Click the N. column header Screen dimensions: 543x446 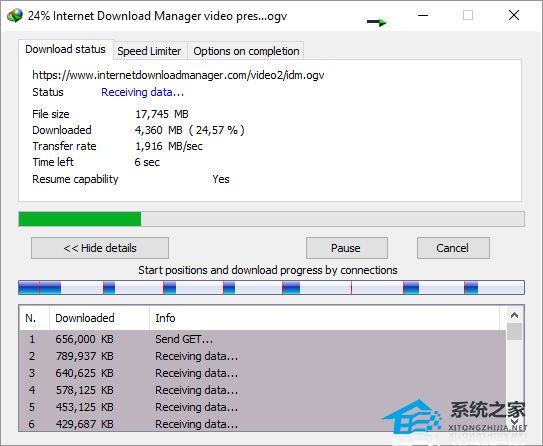click(35, 318)
